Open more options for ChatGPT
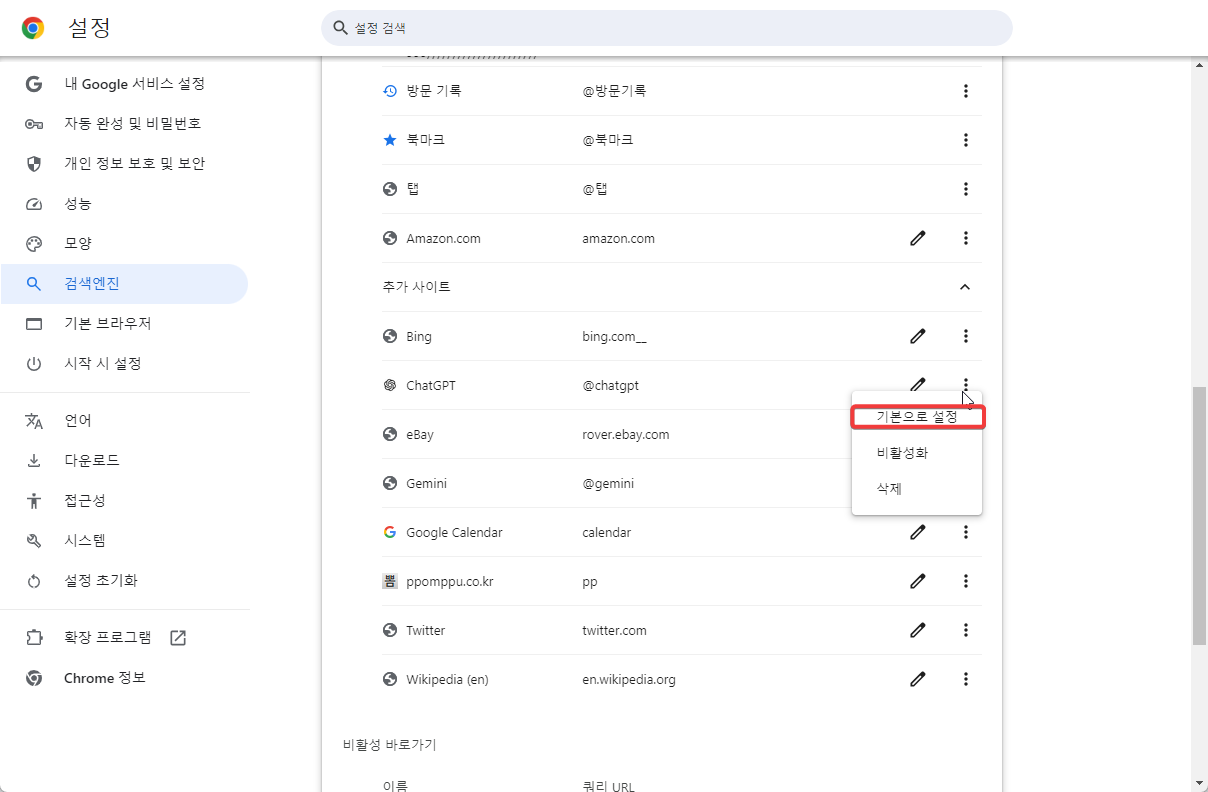 coord(965,385)
